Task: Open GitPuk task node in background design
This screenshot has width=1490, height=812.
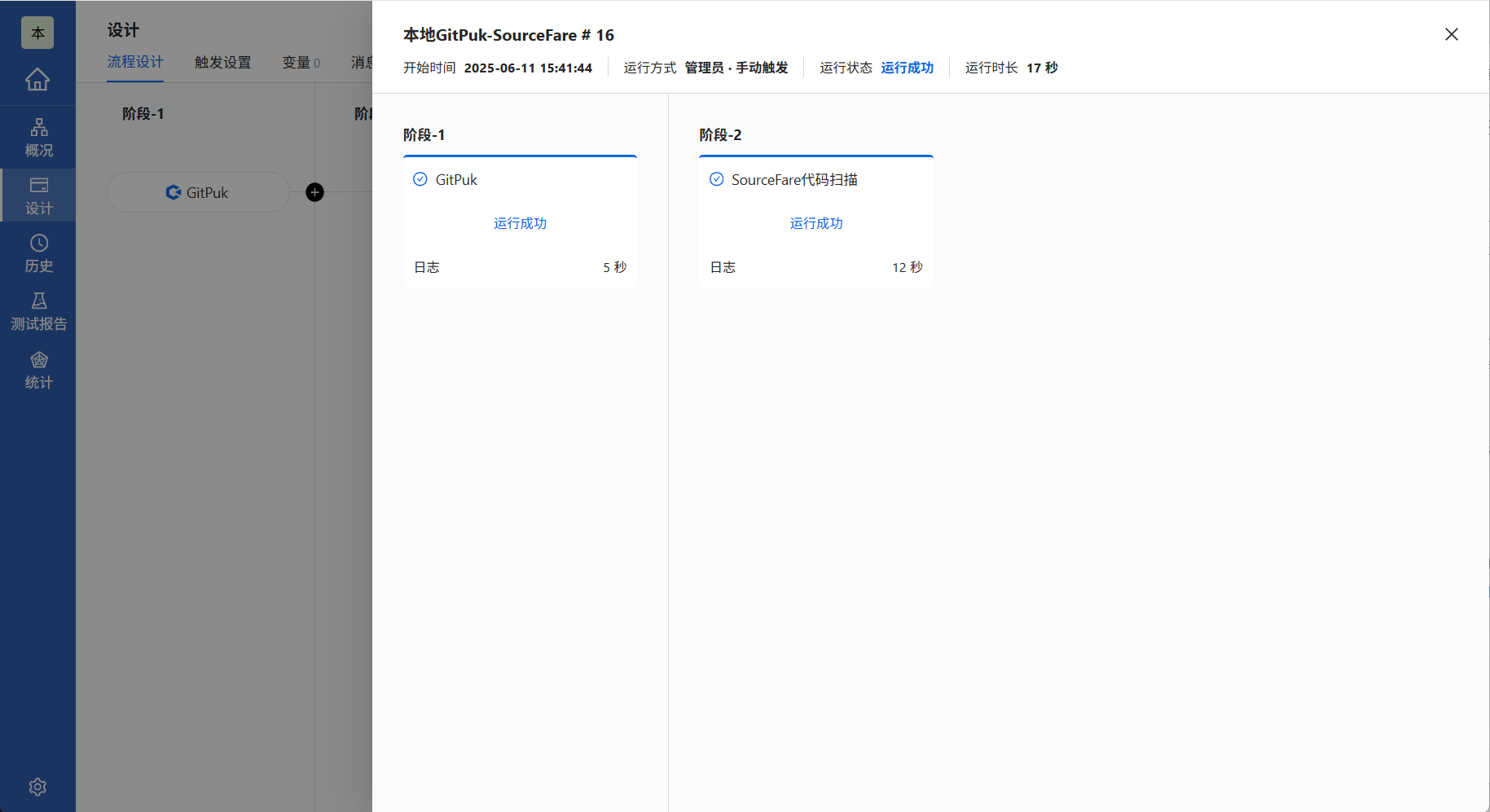Action: pyautogui.click(x=198, y=192)
